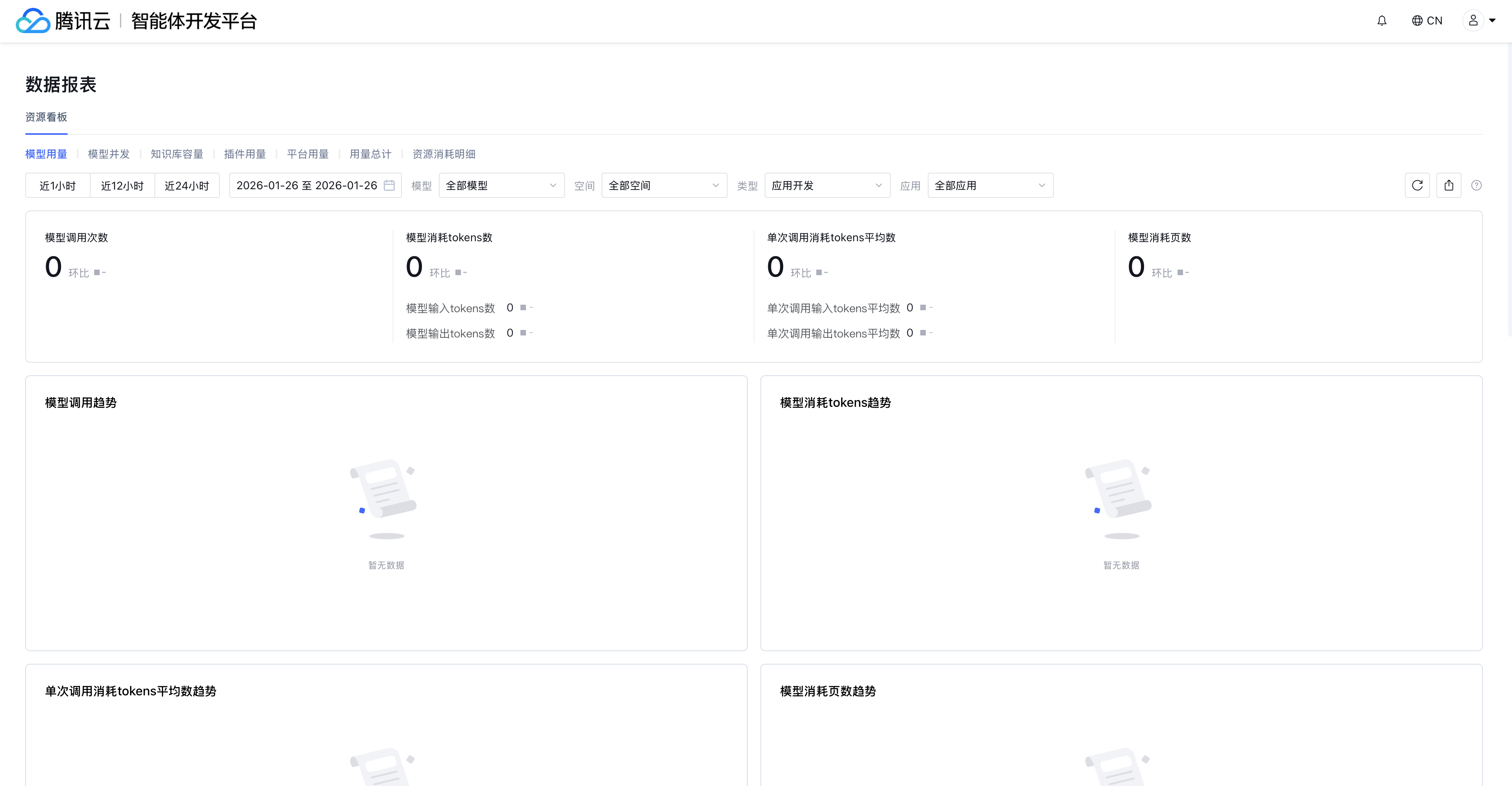This screenshot has height=786, width=1512.
Task: Click the help question mark icon
Action: (1476, 186)
